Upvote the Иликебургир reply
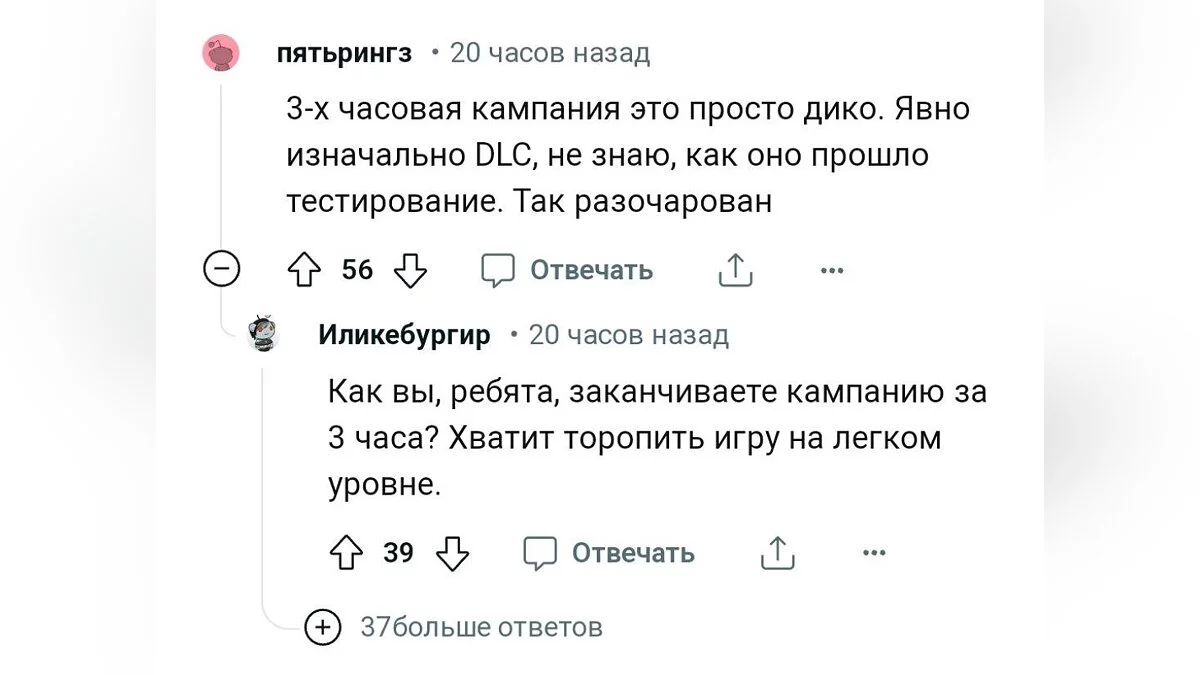This screenshot has height=675, width=1200. 345,552
